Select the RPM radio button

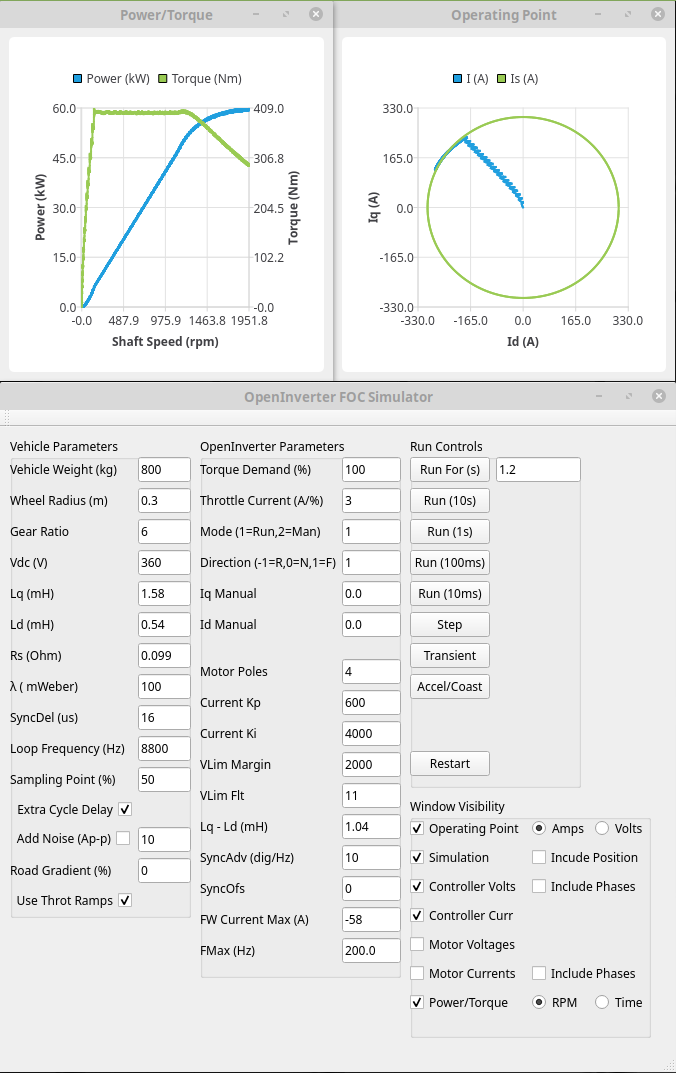(x=539, y=1003)
